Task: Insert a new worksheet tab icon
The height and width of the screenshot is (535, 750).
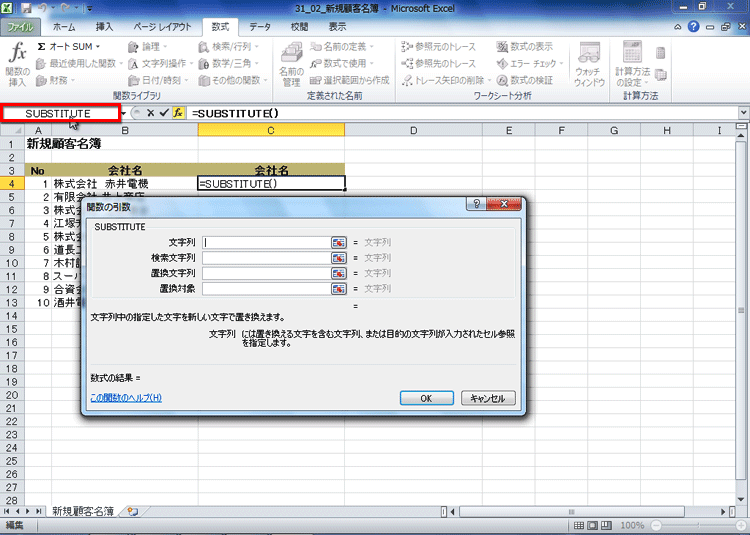Action: (x=132, y=512)
